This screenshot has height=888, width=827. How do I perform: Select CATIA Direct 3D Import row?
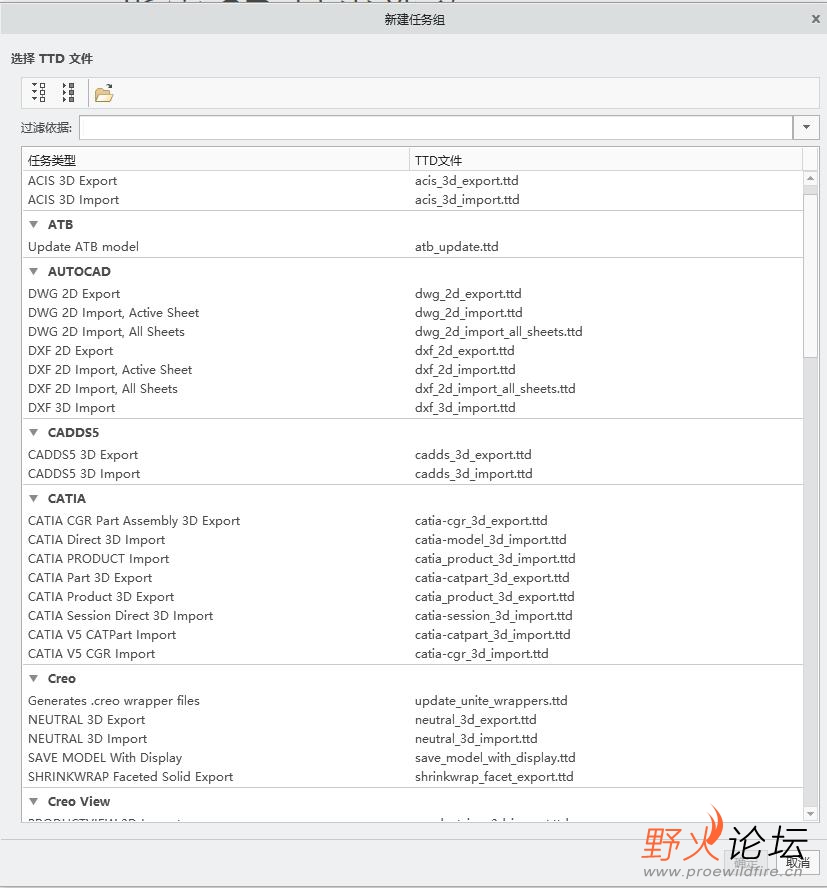412,540
